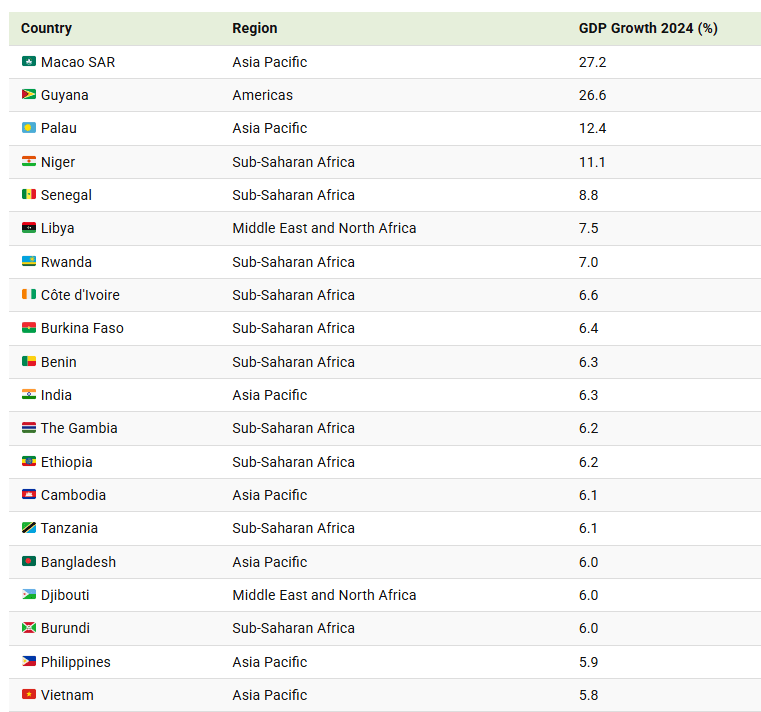Click The Gambia country name
Screen dimensions: 761x712
[79, 428]
